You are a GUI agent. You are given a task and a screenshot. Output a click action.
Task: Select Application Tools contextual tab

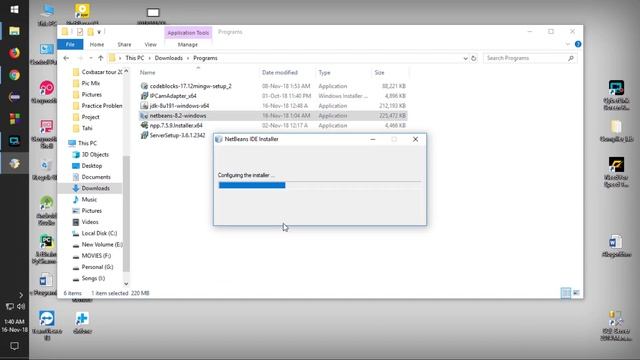(x=188, y=33)
